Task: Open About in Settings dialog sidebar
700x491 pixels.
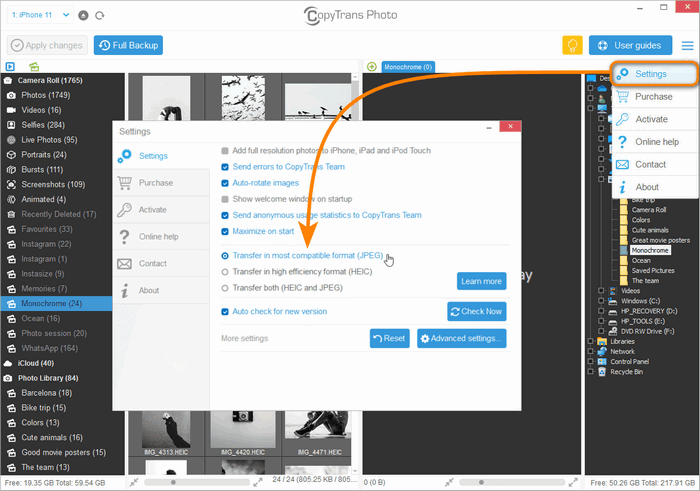Action: click(161, 290)
